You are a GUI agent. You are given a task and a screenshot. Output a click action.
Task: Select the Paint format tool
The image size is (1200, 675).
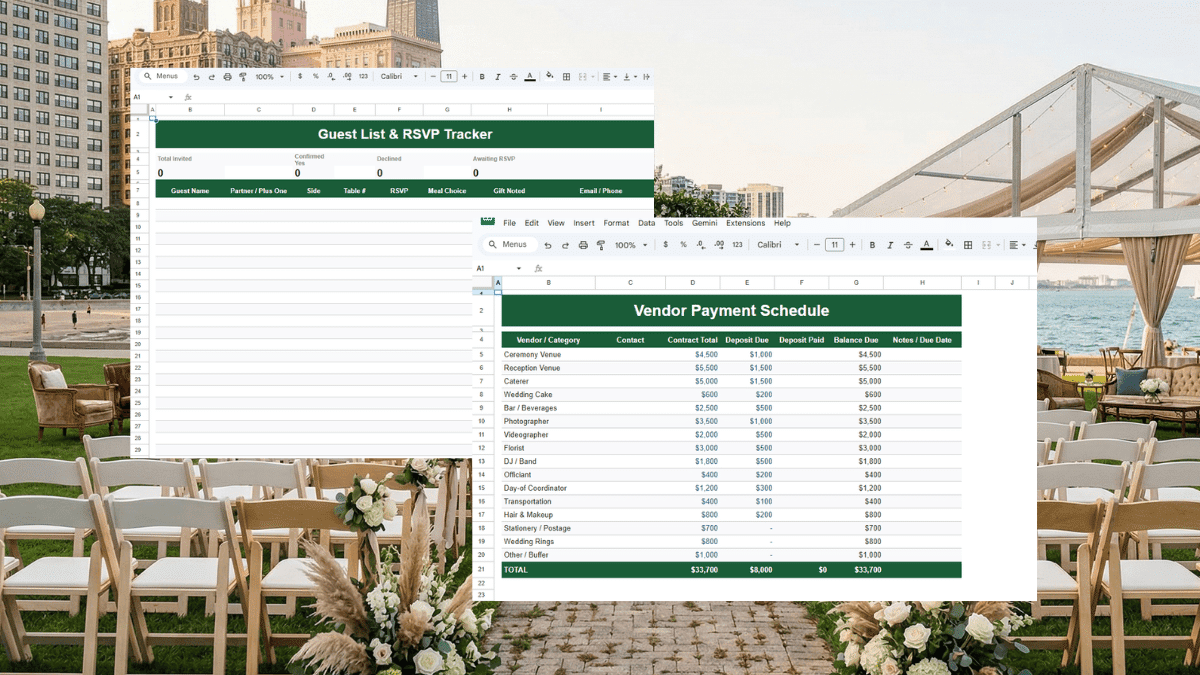[600, 244]
